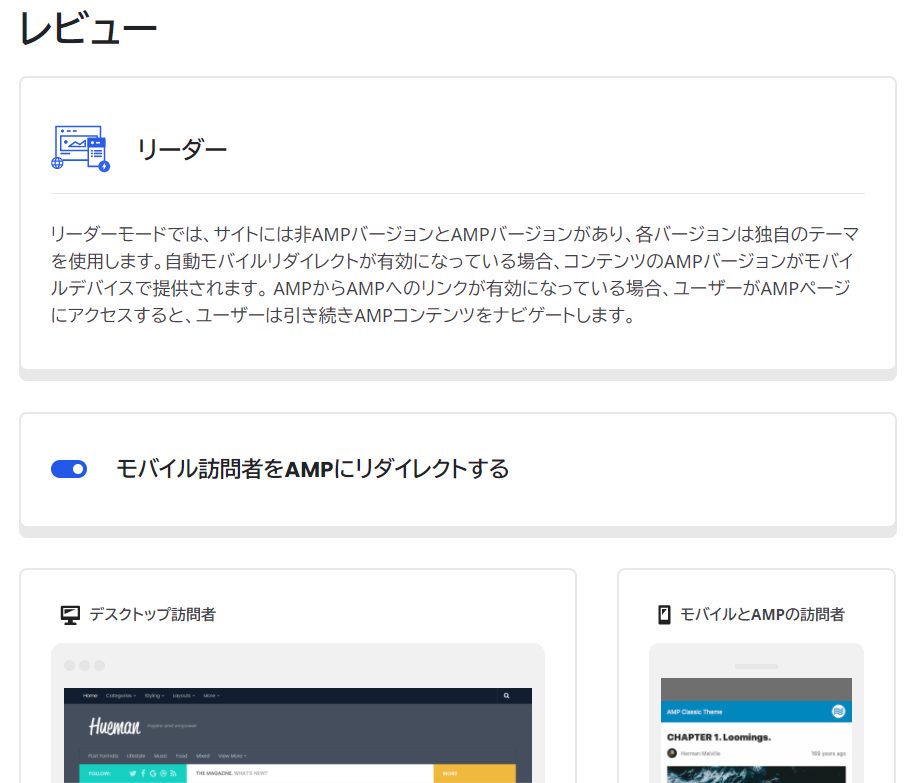The width and height of the screenshot is (913, 783).
Task: Click the Hueman logo in desktop preview
Action: point(115,727)
